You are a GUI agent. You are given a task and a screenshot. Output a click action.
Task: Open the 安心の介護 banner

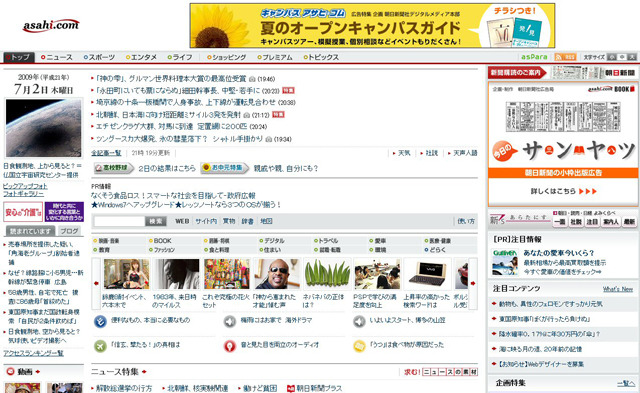(23, 212)
